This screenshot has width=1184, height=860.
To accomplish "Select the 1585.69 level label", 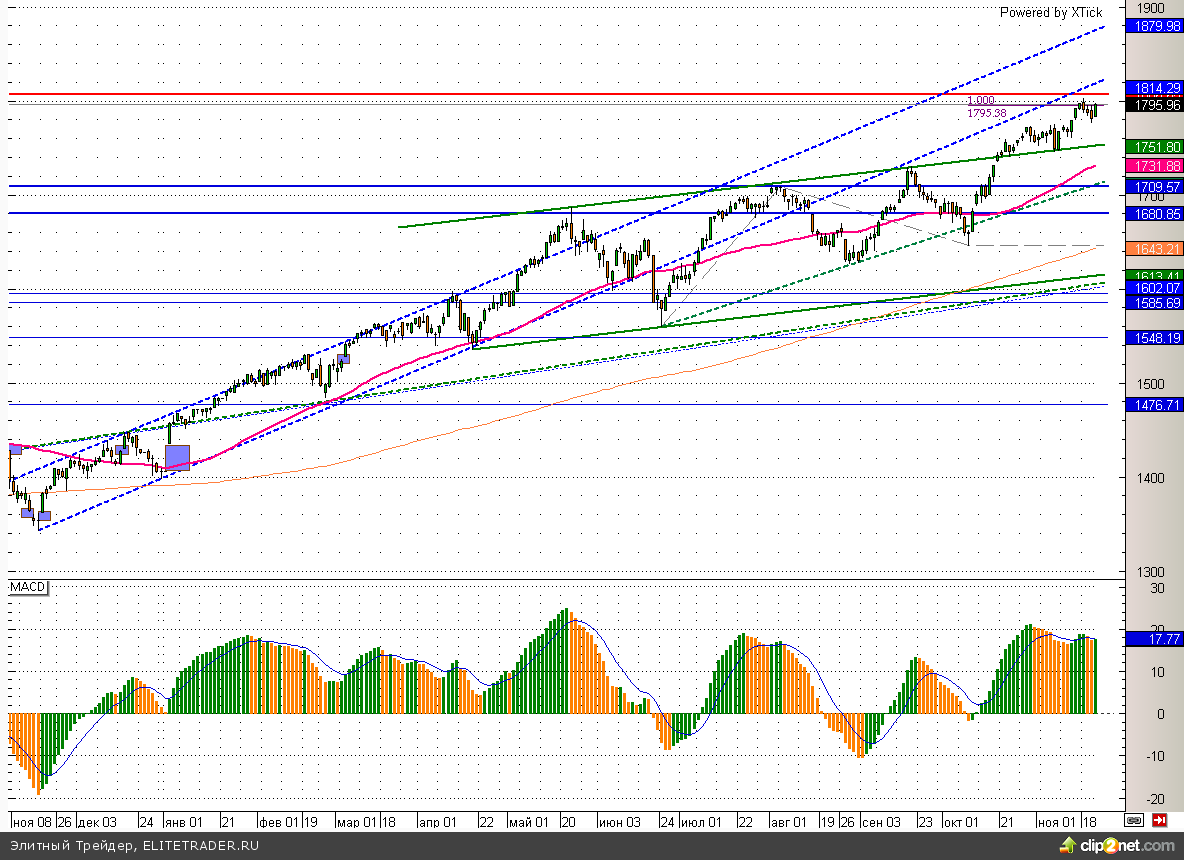I will [1154, 303].
